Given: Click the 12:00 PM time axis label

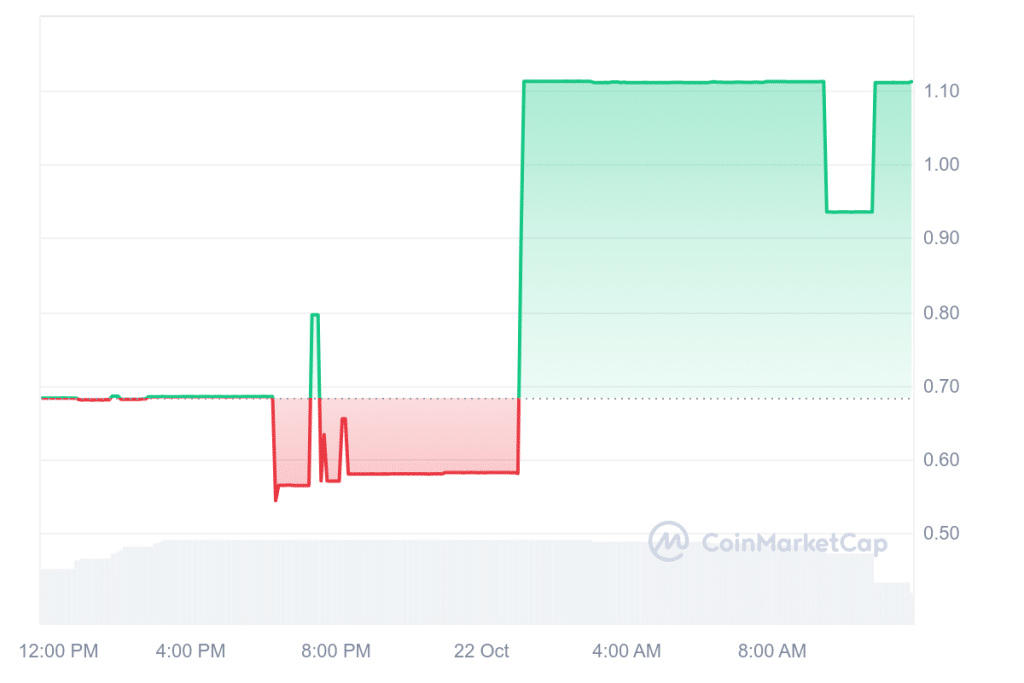Looking at the screenshot, I should point(61,651).
